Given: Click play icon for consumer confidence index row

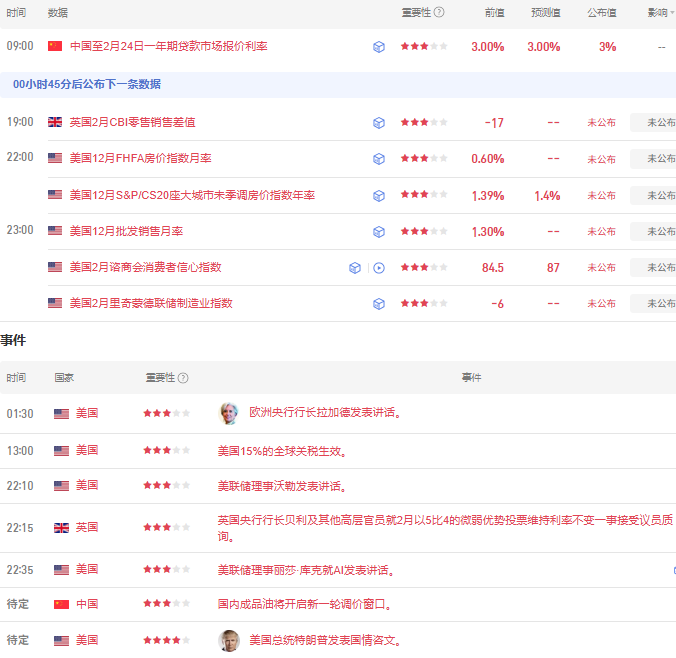Looking at the screenshot, I should pyautogui.click(x=379, y=268).
